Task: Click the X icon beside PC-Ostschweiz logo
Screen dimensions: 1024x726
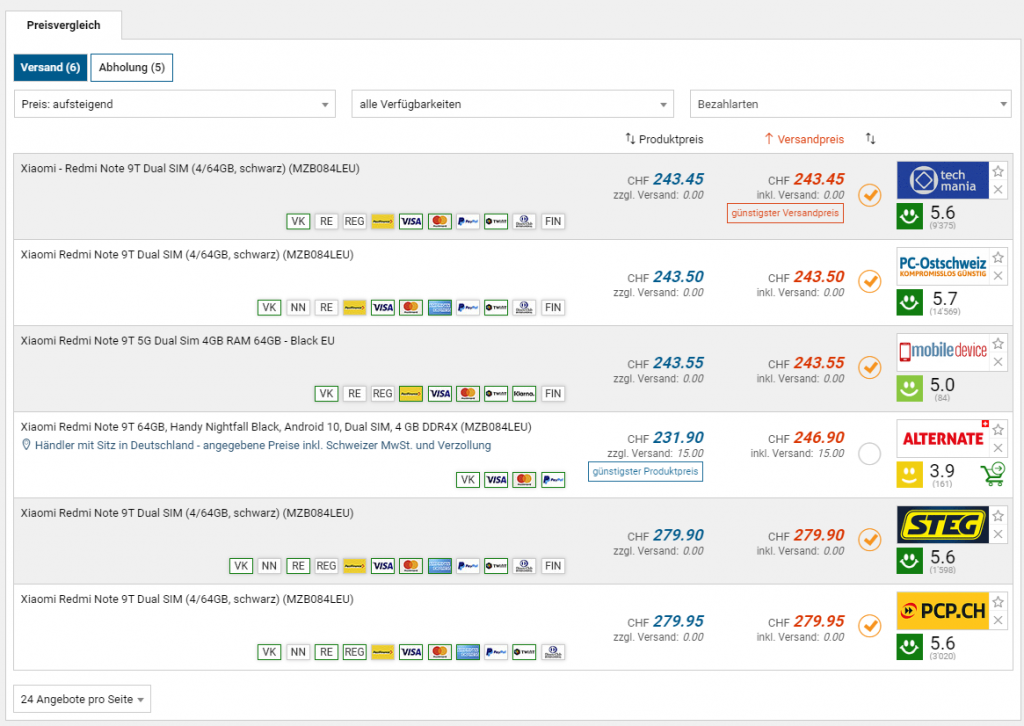Action: pyautogui.click(x=998, y=274)
